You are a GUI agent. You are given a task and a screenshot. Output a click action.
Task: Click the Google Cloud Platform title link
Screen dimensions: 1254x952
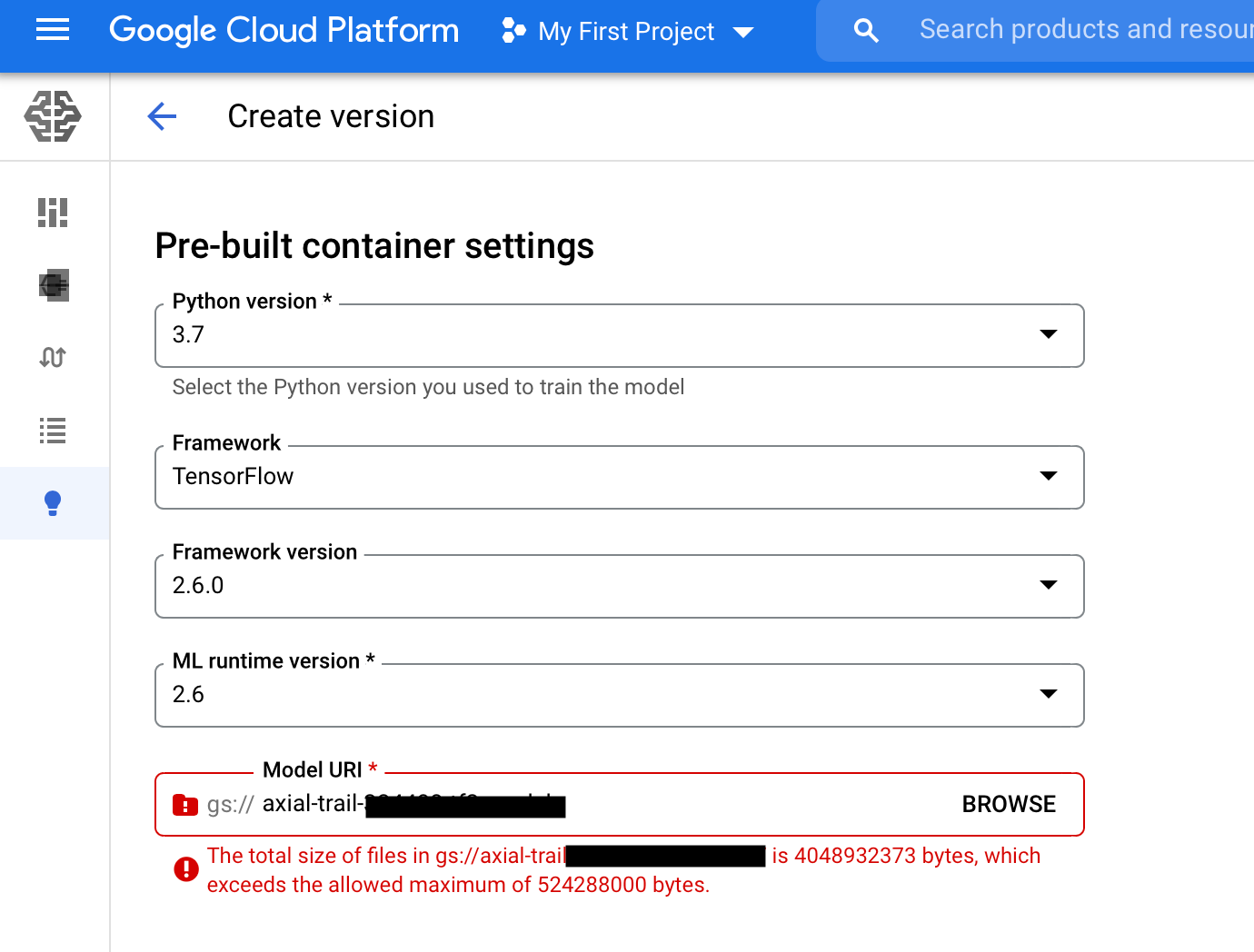coord(284,31)
